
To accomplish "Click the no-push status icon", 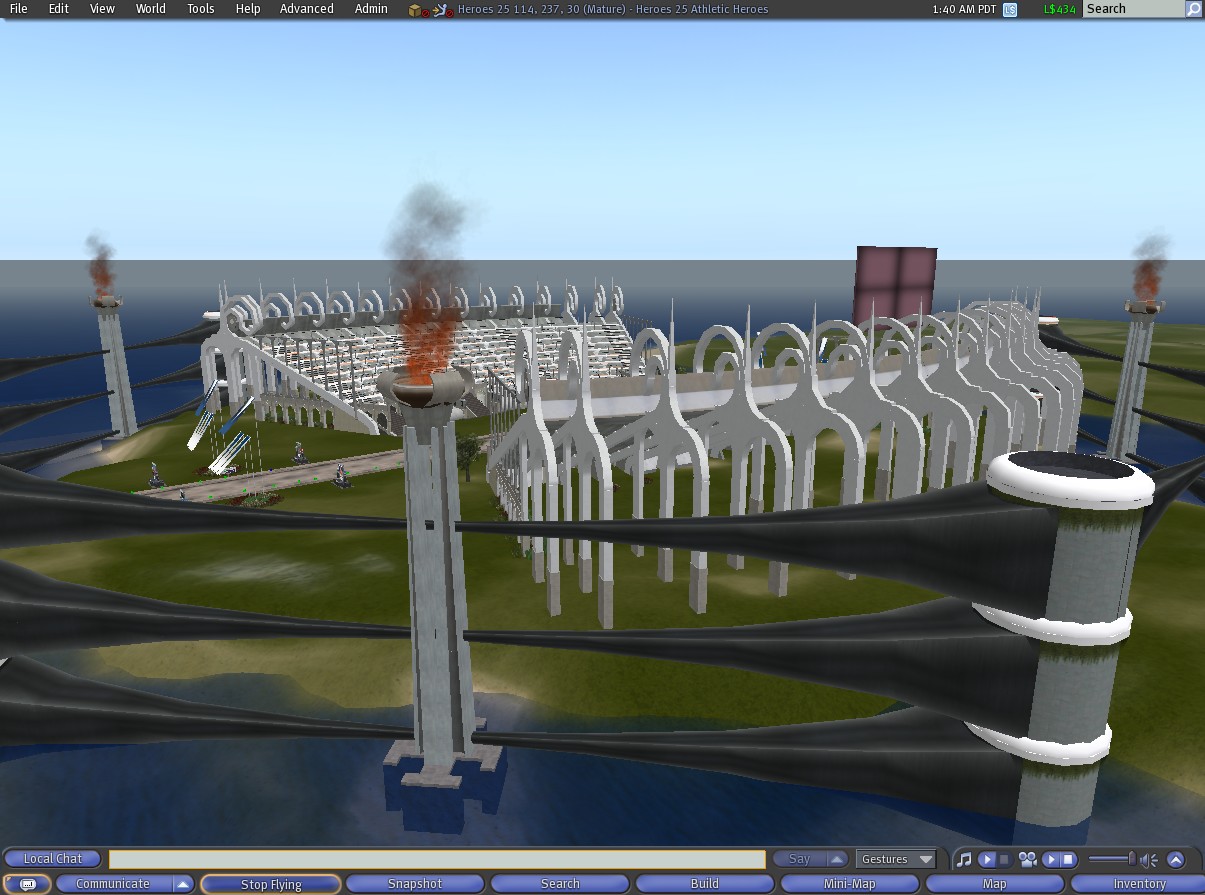I will tap(443, 10).
